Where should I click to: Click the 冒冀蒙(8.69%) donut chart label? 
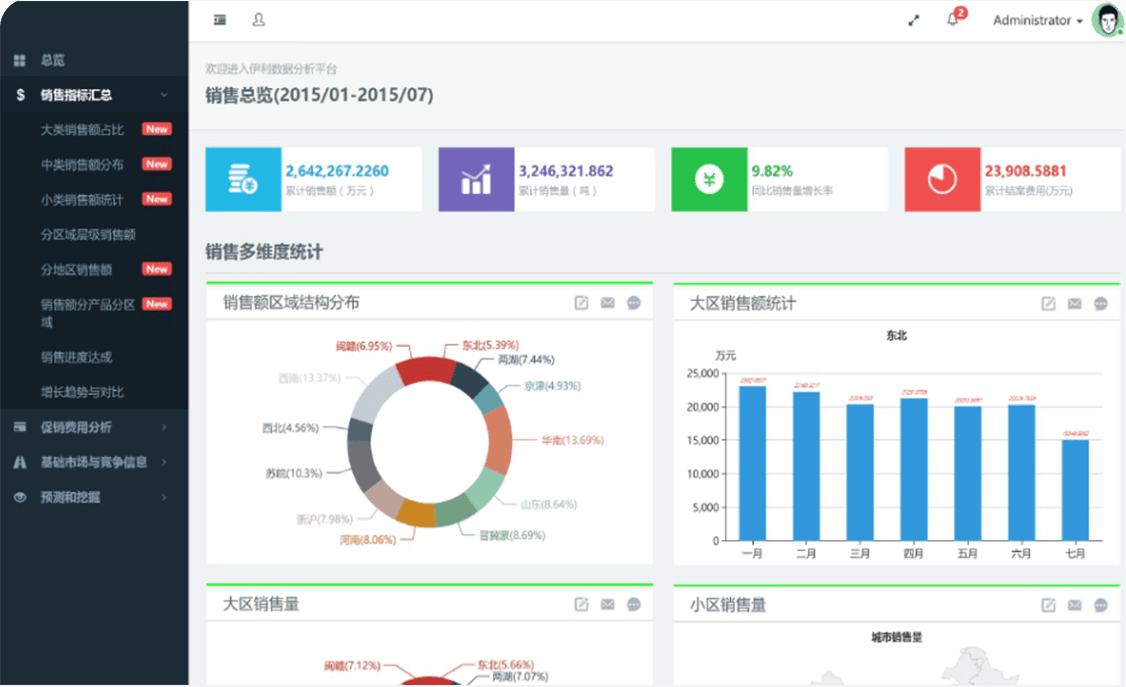[512, 536]
